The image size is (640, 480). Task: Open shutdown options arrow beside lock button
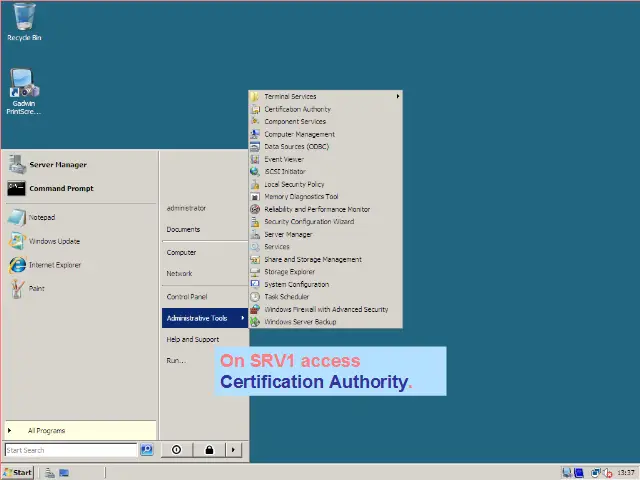[233, 450]
